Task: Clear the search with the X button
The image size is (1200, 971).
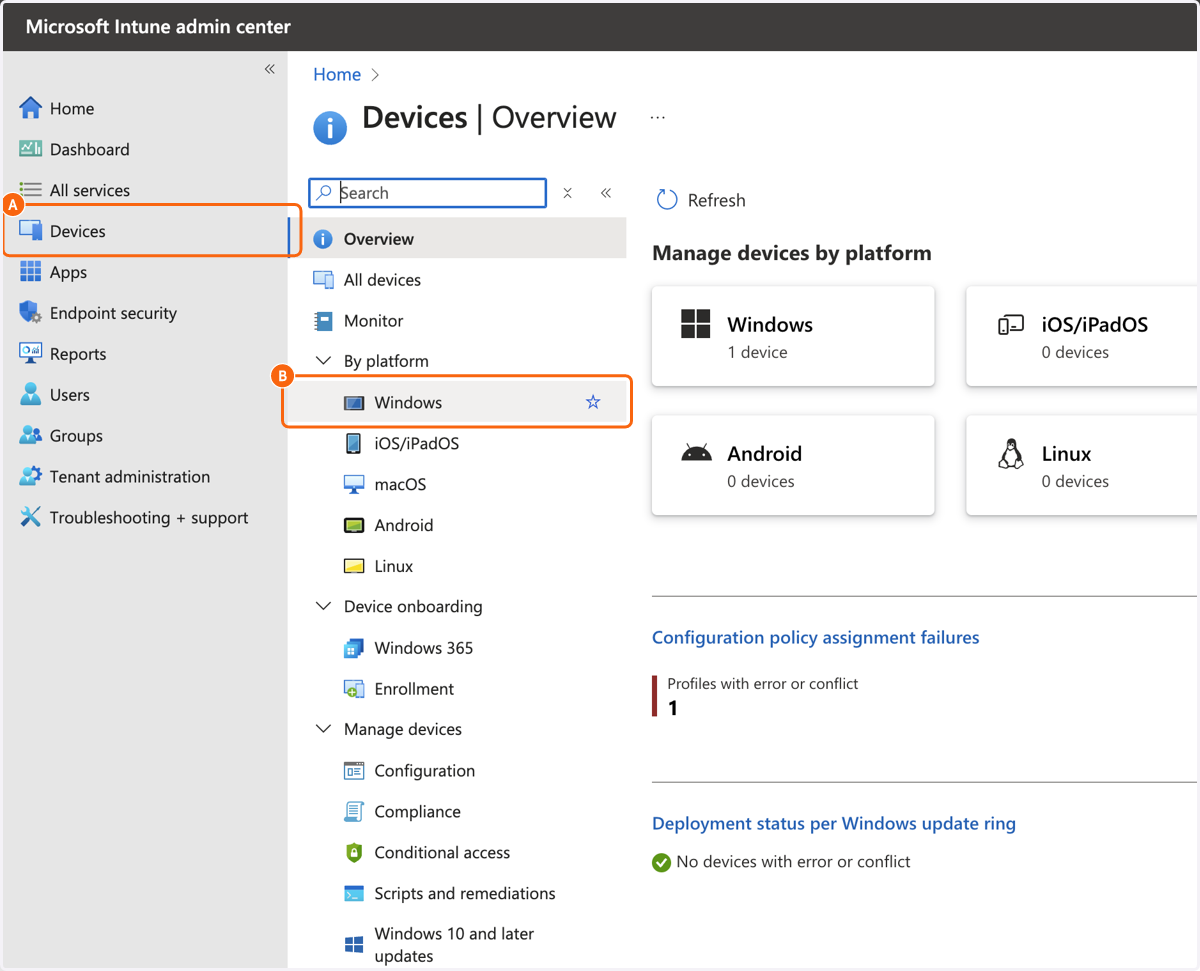Action: [567, 193]
